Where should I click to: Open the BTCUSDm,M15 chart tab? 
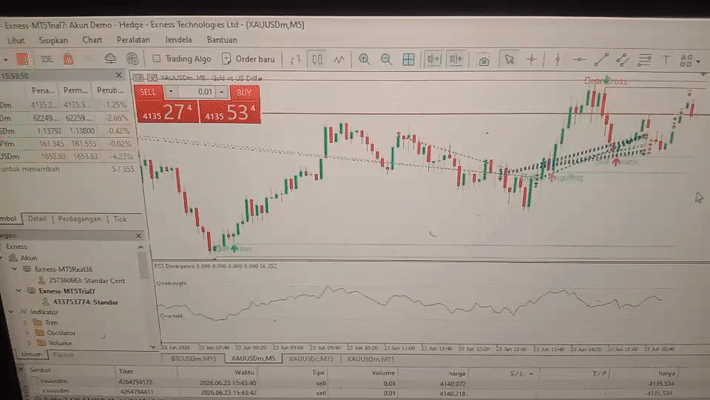pos(193,359)
